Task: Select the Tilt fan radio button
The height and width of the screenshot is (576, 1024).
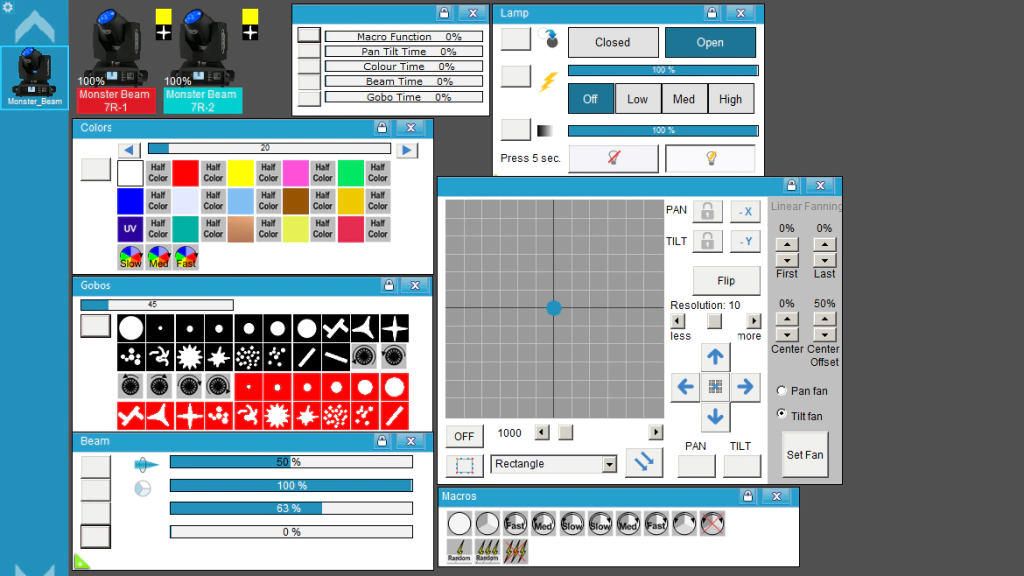Action: click(x=782, y=414)
